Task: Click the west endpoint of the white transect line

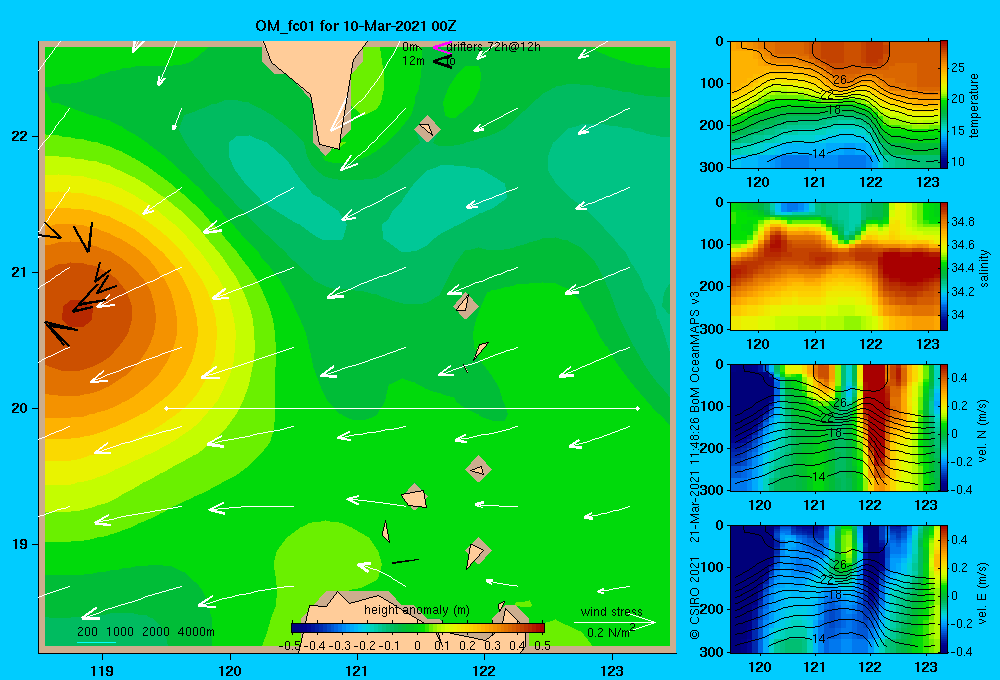Action: pyautogui.click(x=166, y=408)
